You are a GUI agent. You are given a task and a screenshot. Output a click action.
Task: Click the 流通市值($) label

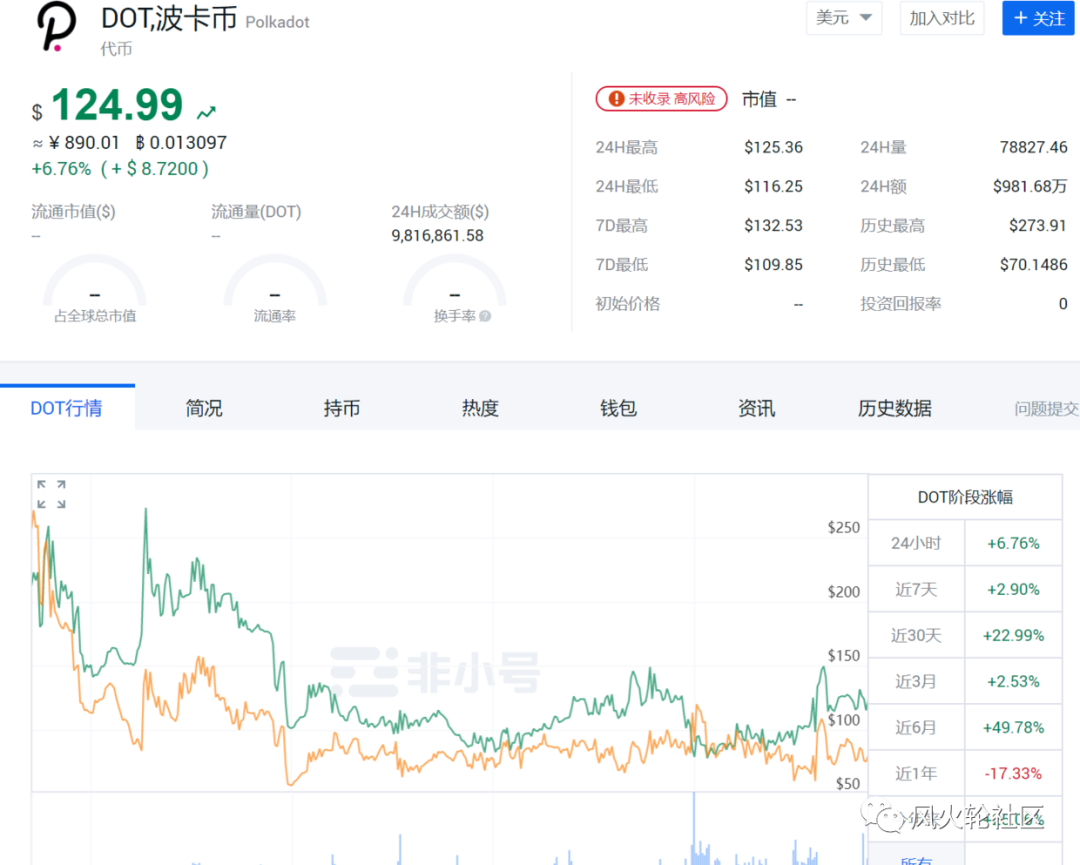(73, 212)
